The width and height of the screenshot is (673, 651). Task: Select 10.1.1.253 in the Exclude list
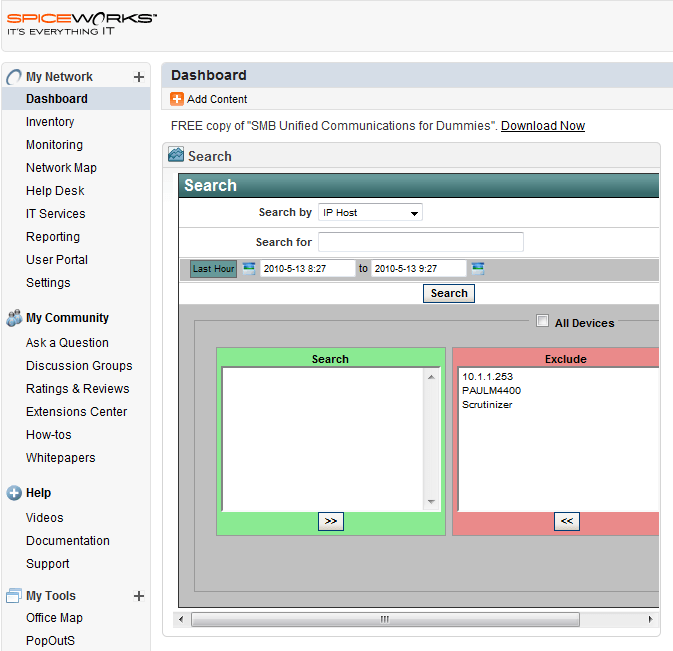tap(488, 377)
